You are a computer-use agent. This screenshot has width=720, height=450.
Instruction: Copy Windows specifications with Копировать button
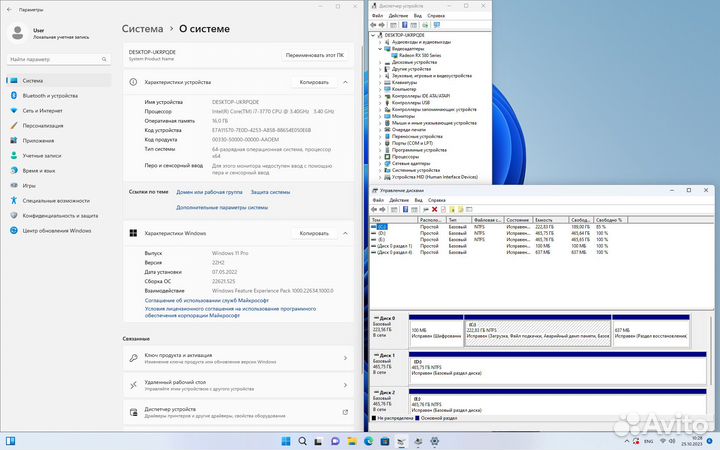point(314,233)
